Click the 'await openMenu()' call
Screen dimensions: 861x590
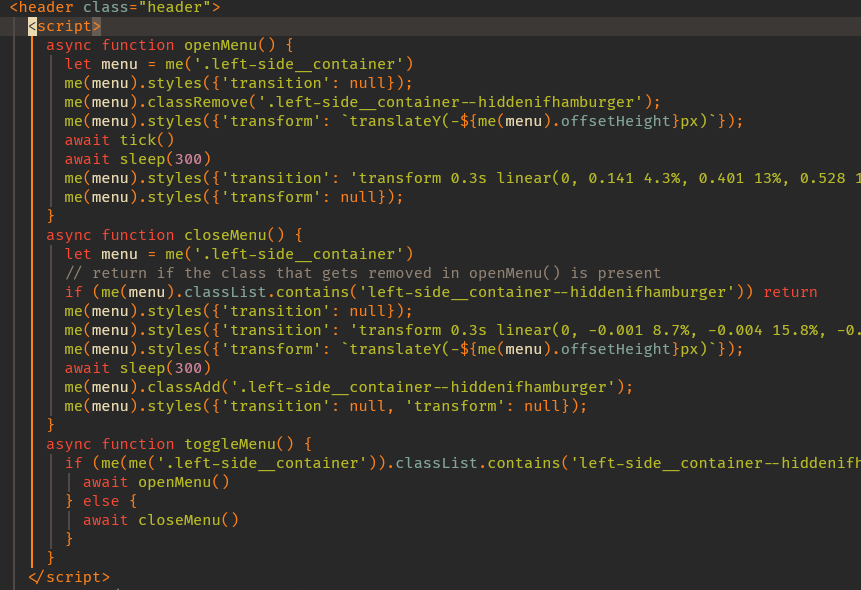click(156, 482)
